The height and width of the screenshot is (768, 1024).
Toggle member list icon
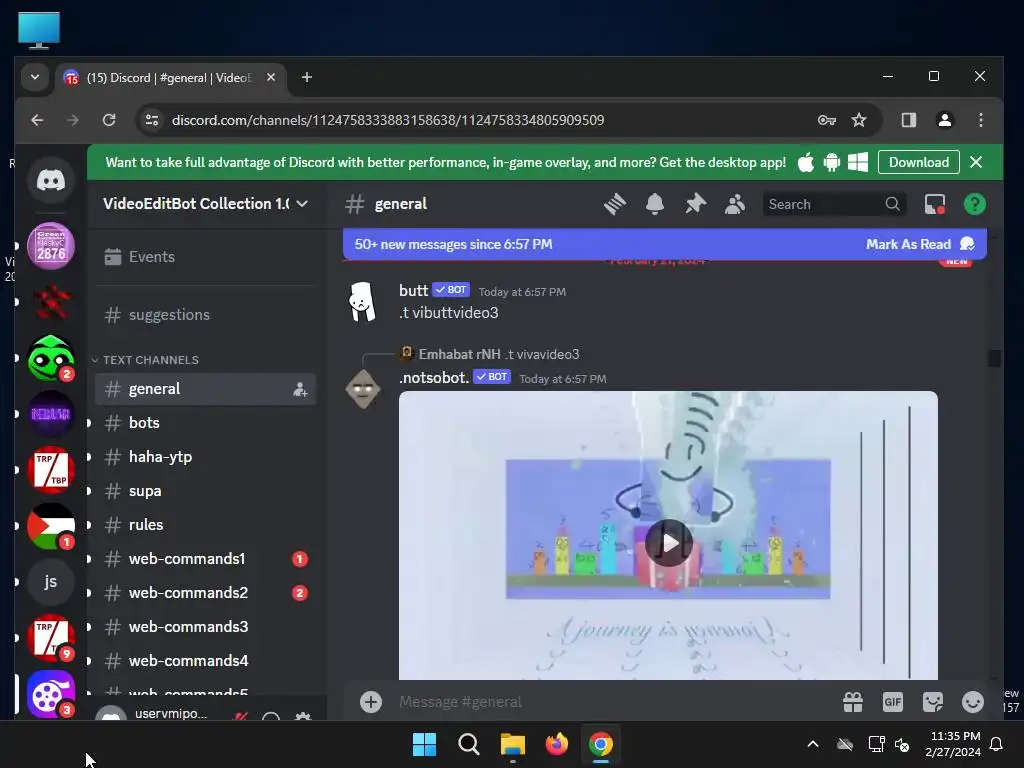[x=735, y=204]
